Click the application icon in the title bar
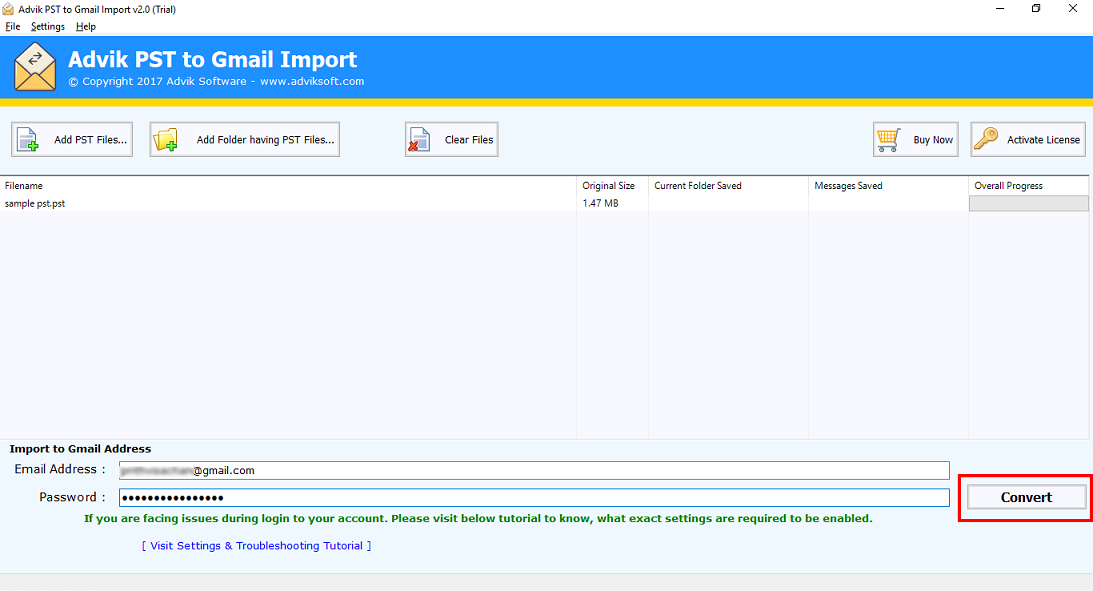This screenshot has width=1093, height=591. click(8, 8)
